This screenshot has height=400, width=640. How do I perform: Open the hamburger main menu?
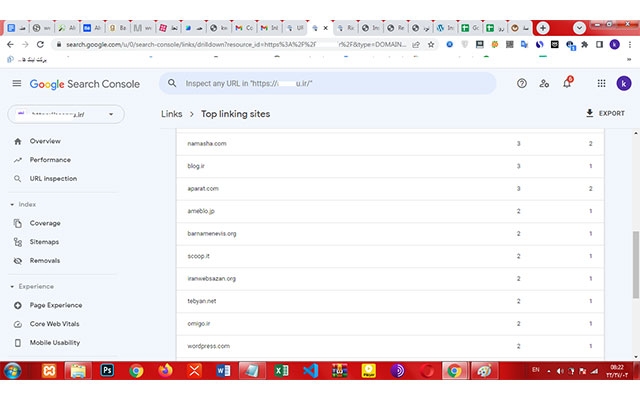(17, 83)
